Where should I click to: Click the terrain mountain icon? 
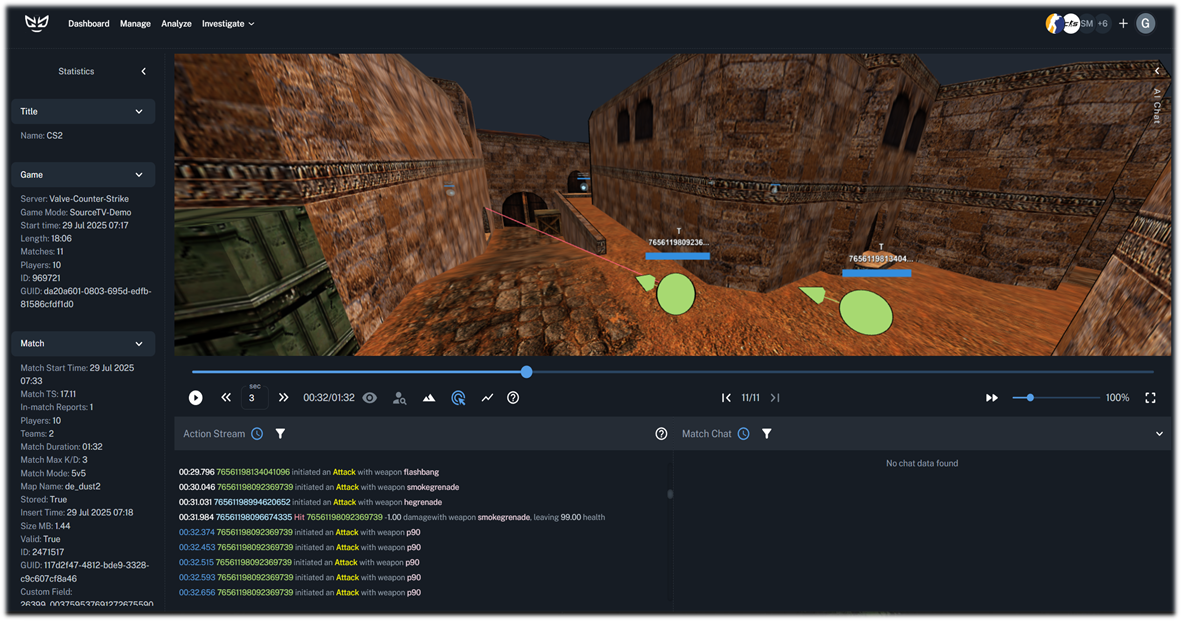tap(429, 398)
